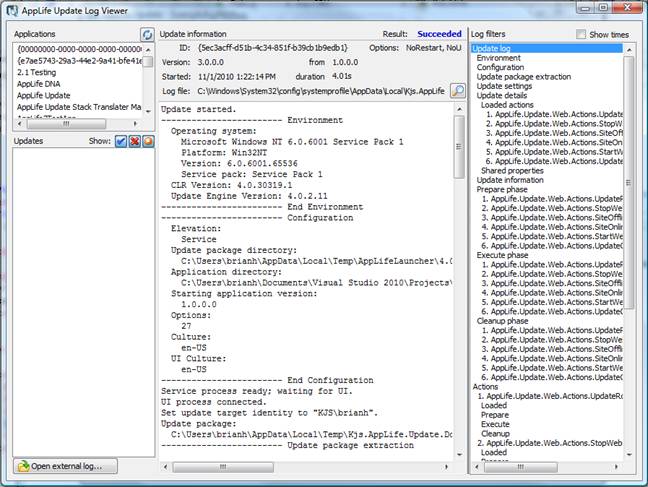Select Execute phase filter
Viewport: 648px width, 487px height.
pyautogui.click(x=502, y=255)
